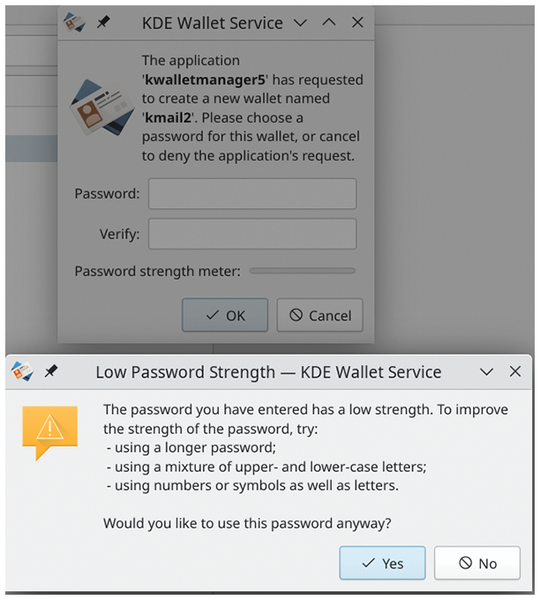Click the wallet app icon in KDE Wallet Service titlebar
Screen dimensions: 540x600
tap(74, 22)
